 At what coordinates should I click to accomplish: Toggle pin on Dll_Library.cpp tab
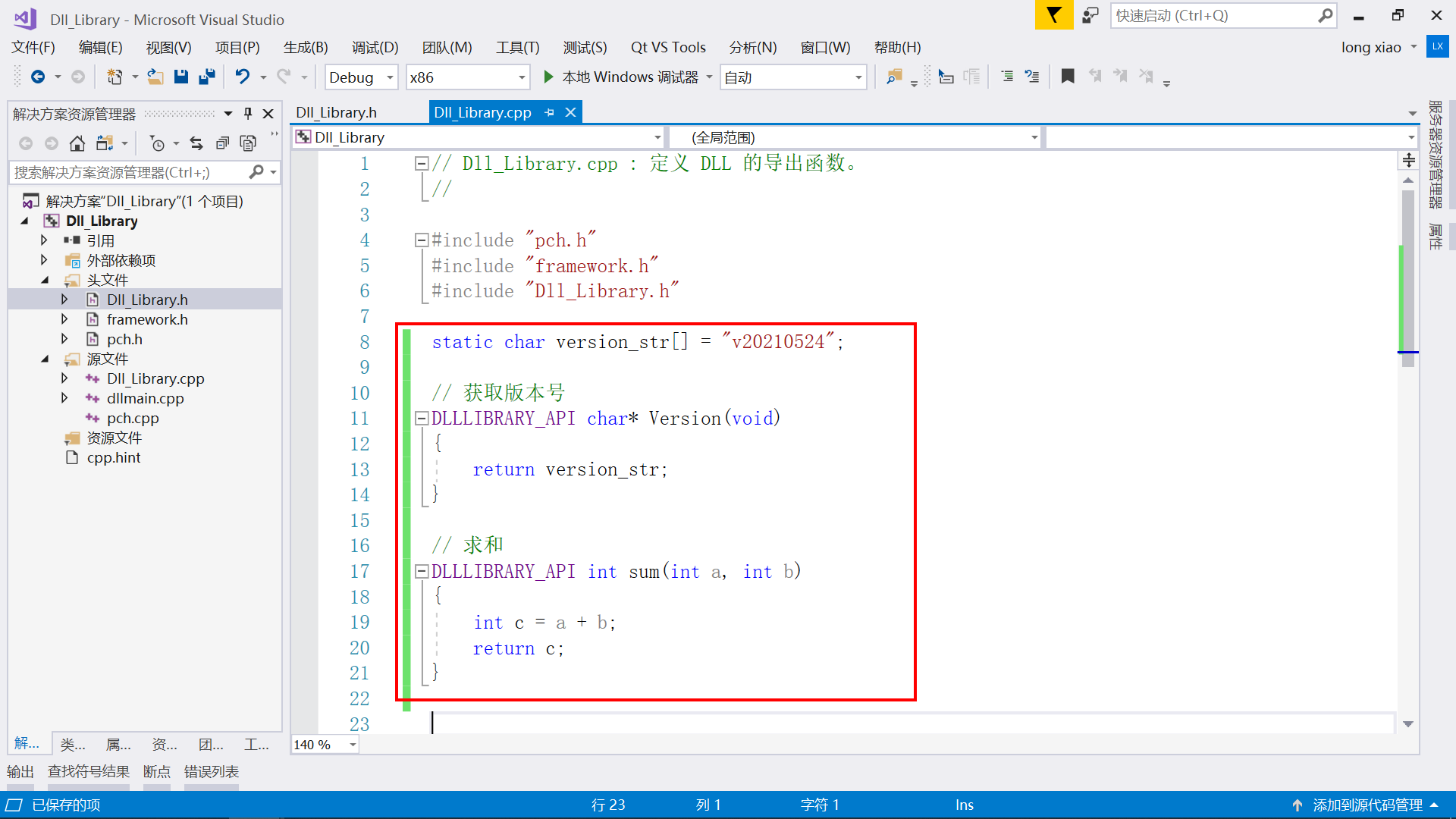[x=550, y=113]
